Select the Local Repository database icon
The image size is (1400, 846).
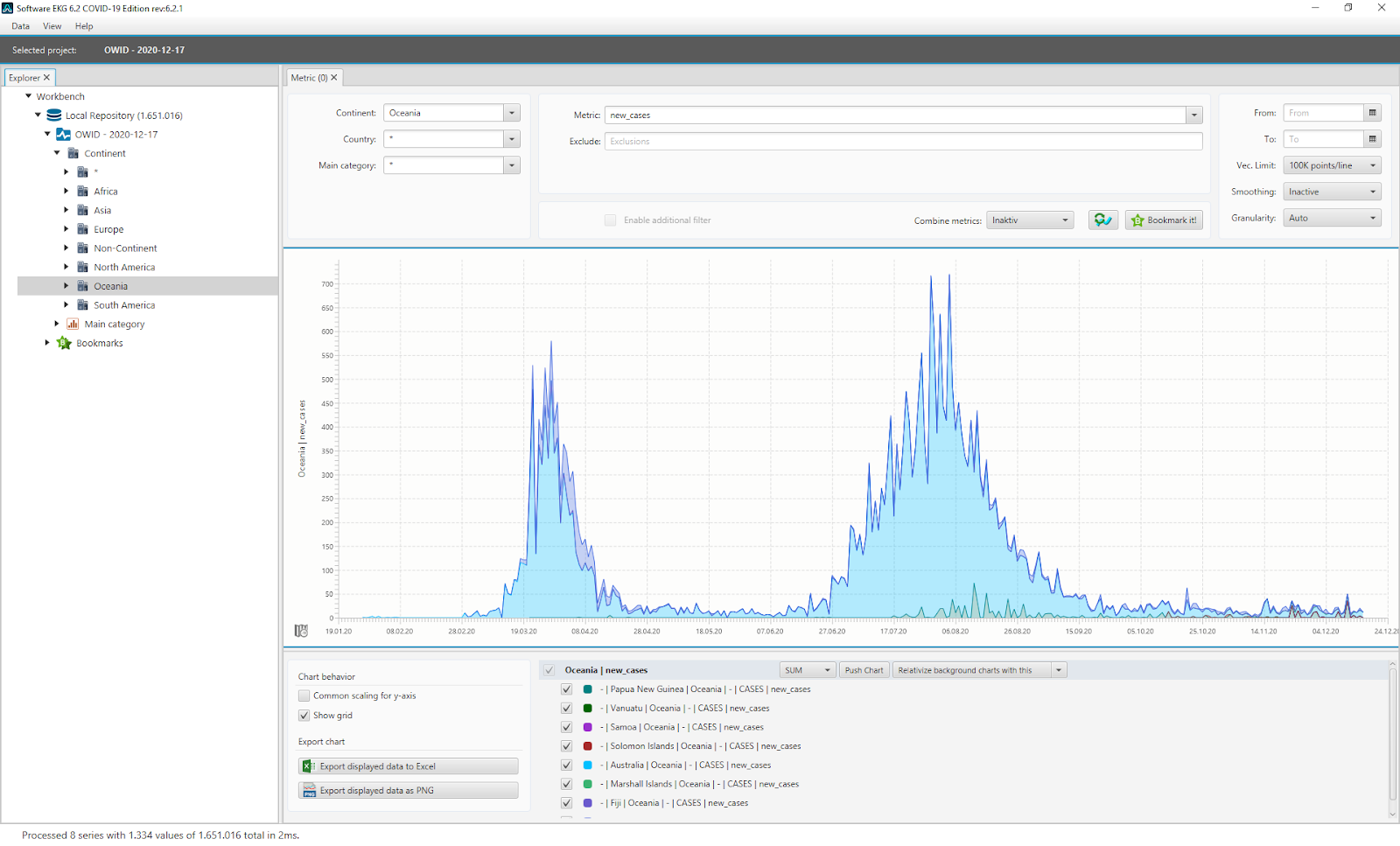[54, 115]
